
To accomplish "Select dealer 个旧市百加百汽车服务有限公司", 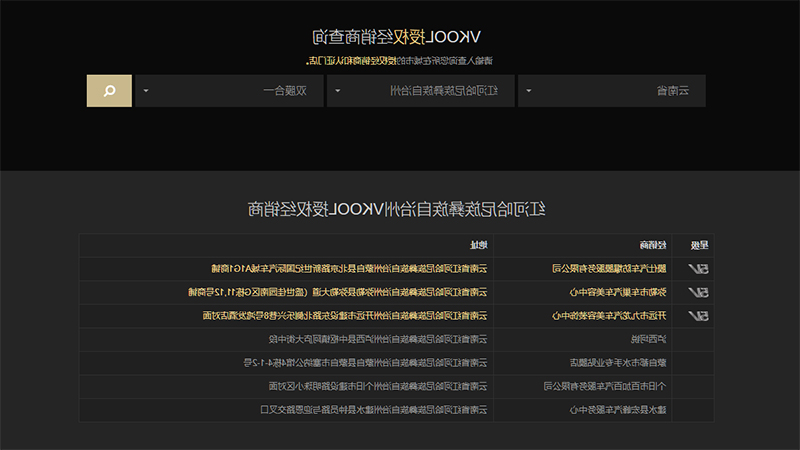I will click(x=605, y=386).
